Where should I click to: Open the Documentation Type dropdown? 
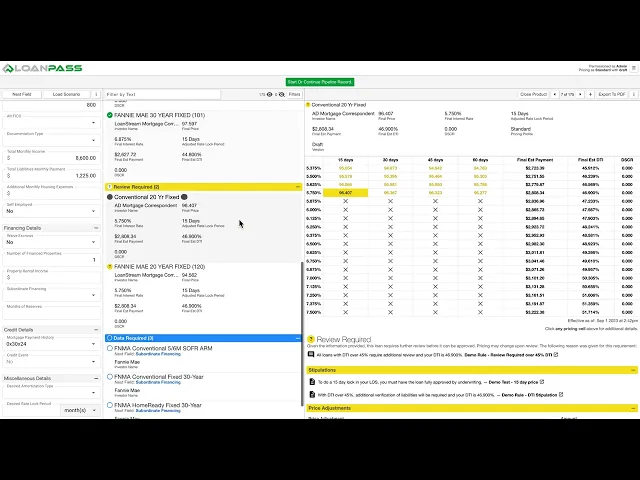point(51,139)
